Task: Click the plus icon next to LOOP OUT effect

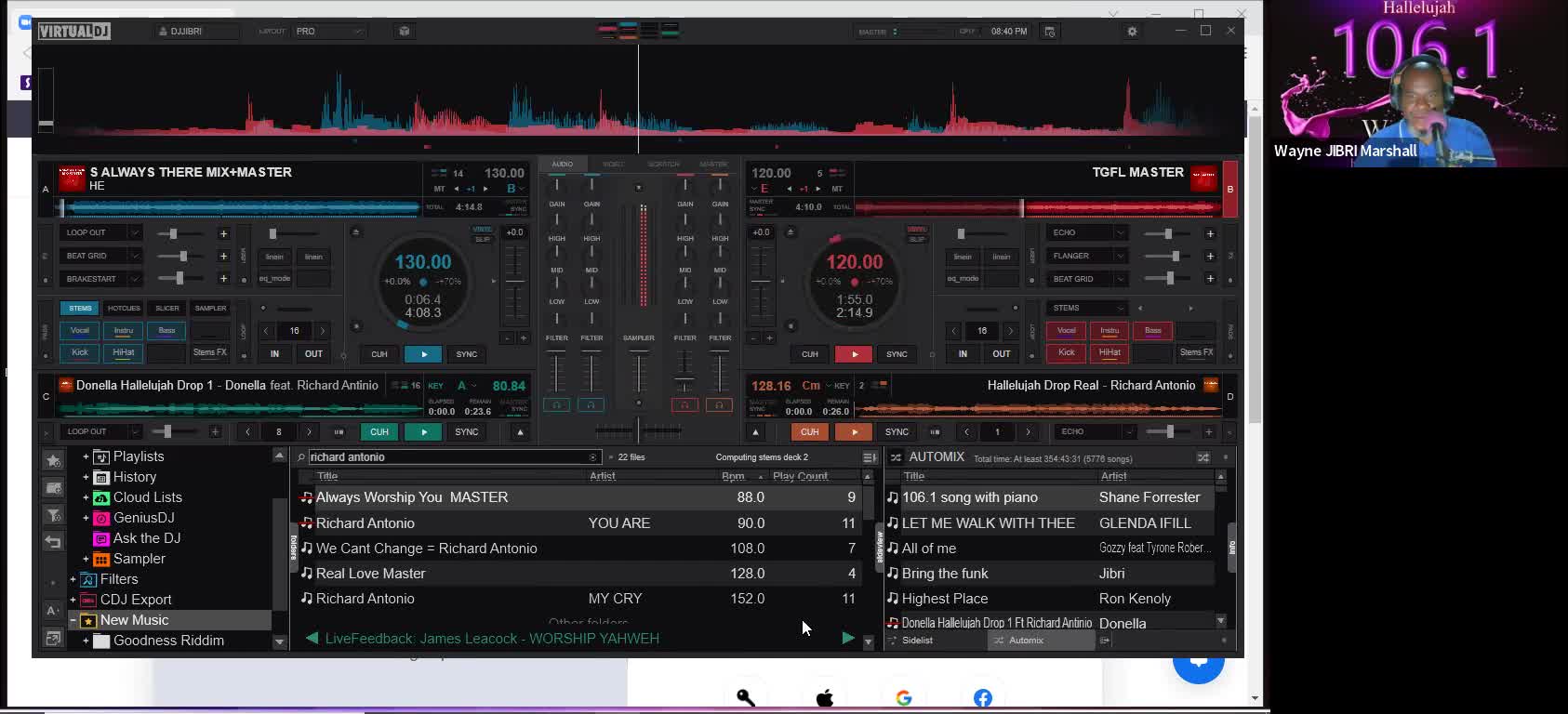Action: coord(223,233)
